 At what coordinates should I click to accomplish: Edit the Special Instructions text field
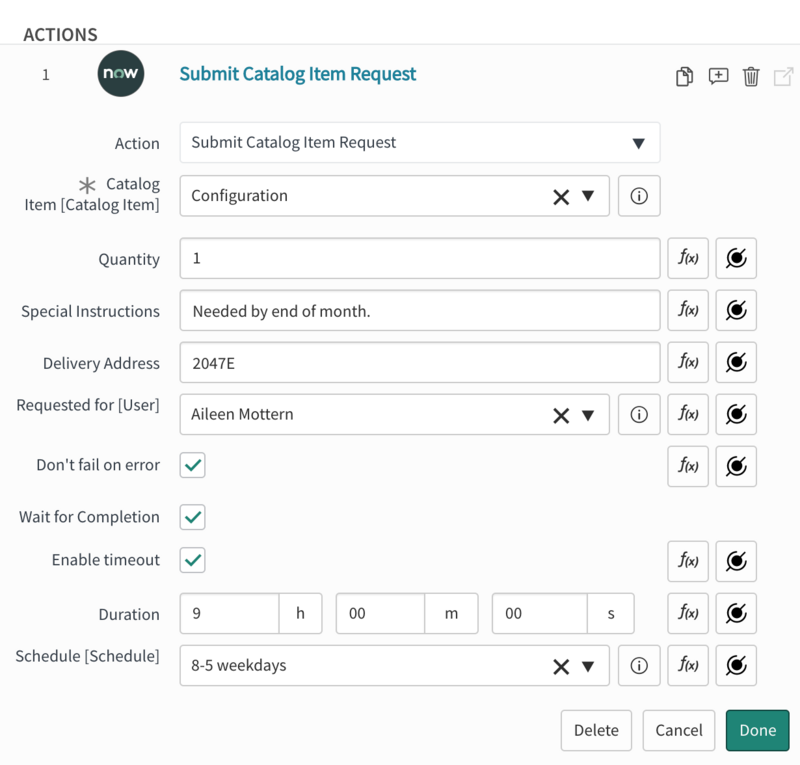(419, 310)
